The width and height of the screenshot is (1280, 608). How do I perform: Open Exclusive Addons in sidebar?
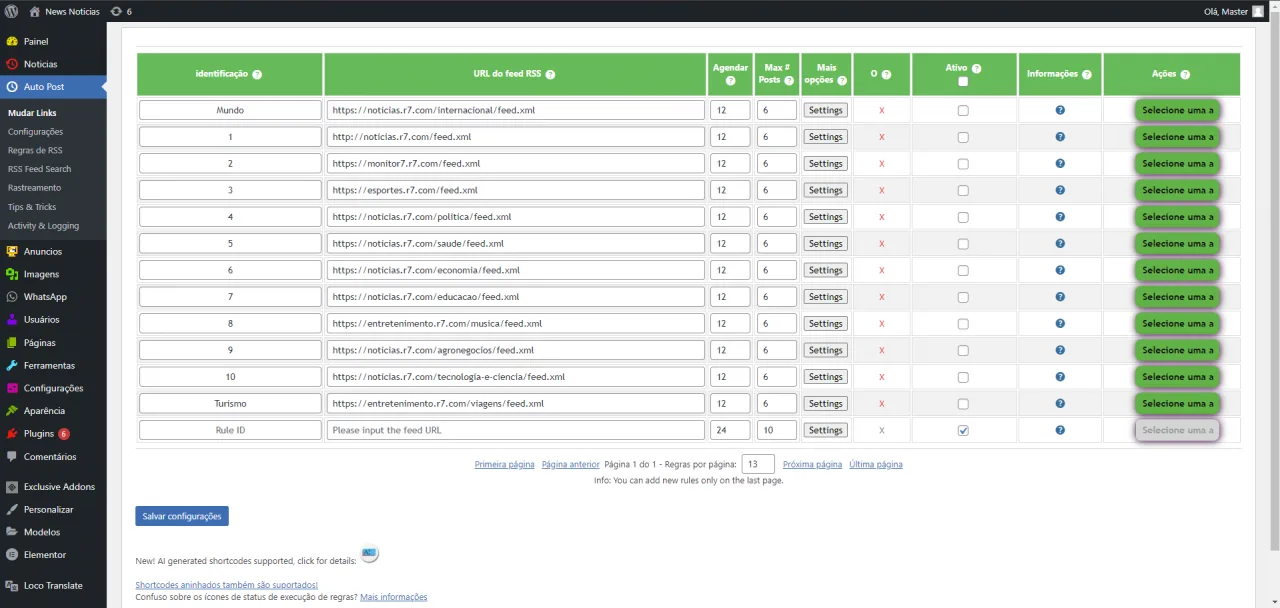pyautogui.click(x=53, y=487)
